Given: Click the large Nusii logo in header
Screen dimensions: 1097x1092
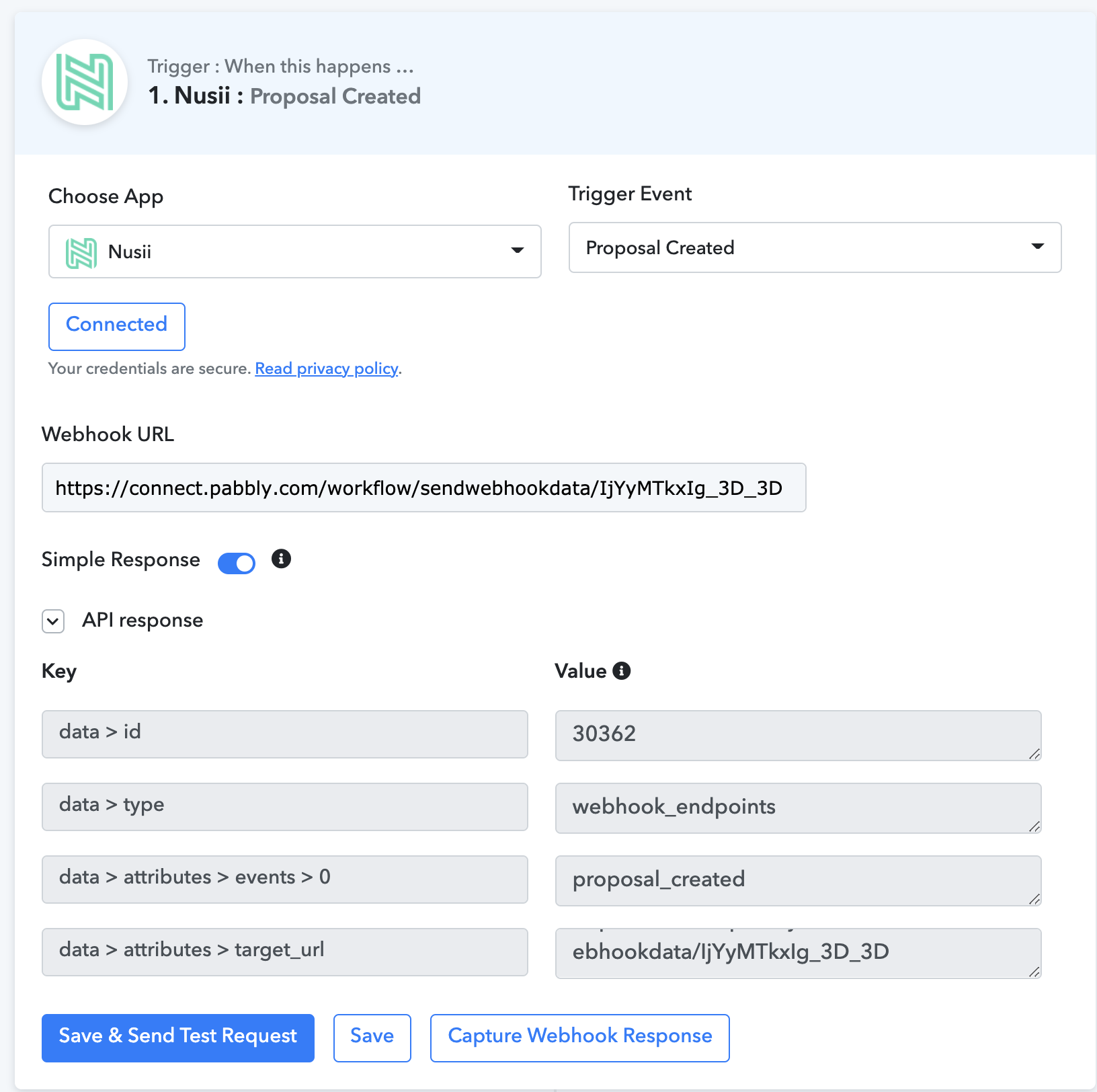Looking at the screenshot, I should coord(85,82).
